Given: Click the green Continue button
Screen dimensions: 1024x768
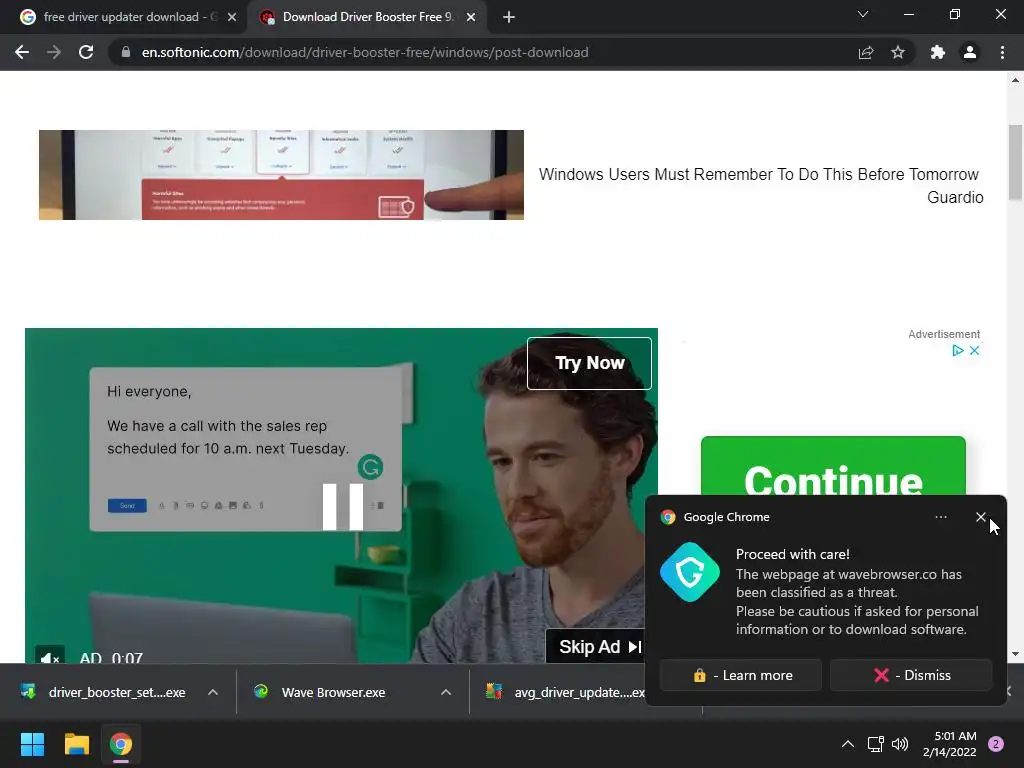Looking at the screenshot, I should pyautogui.click(x=833, y=466).
